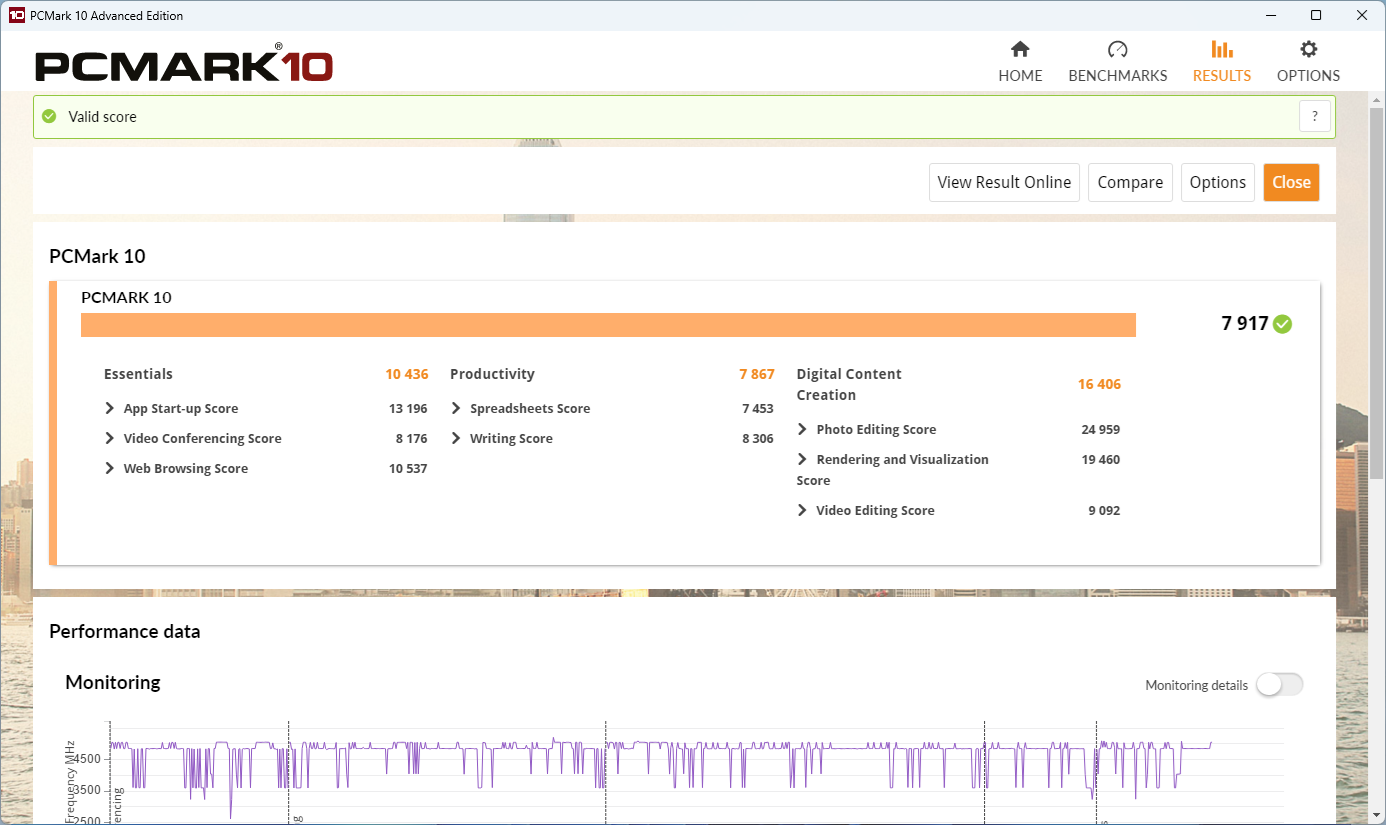Click the Productivity heading
This screenshot has height=825, width=1386.
tap(492, 374)
